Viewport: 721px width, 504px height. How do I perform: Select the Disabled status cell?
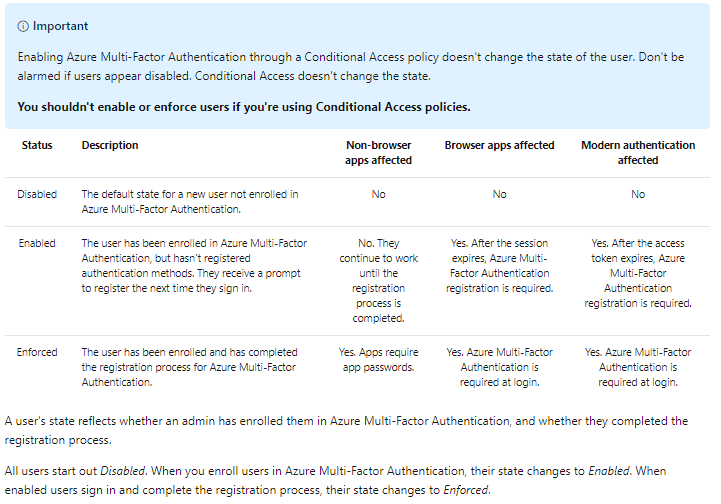[x=37, y=194]
